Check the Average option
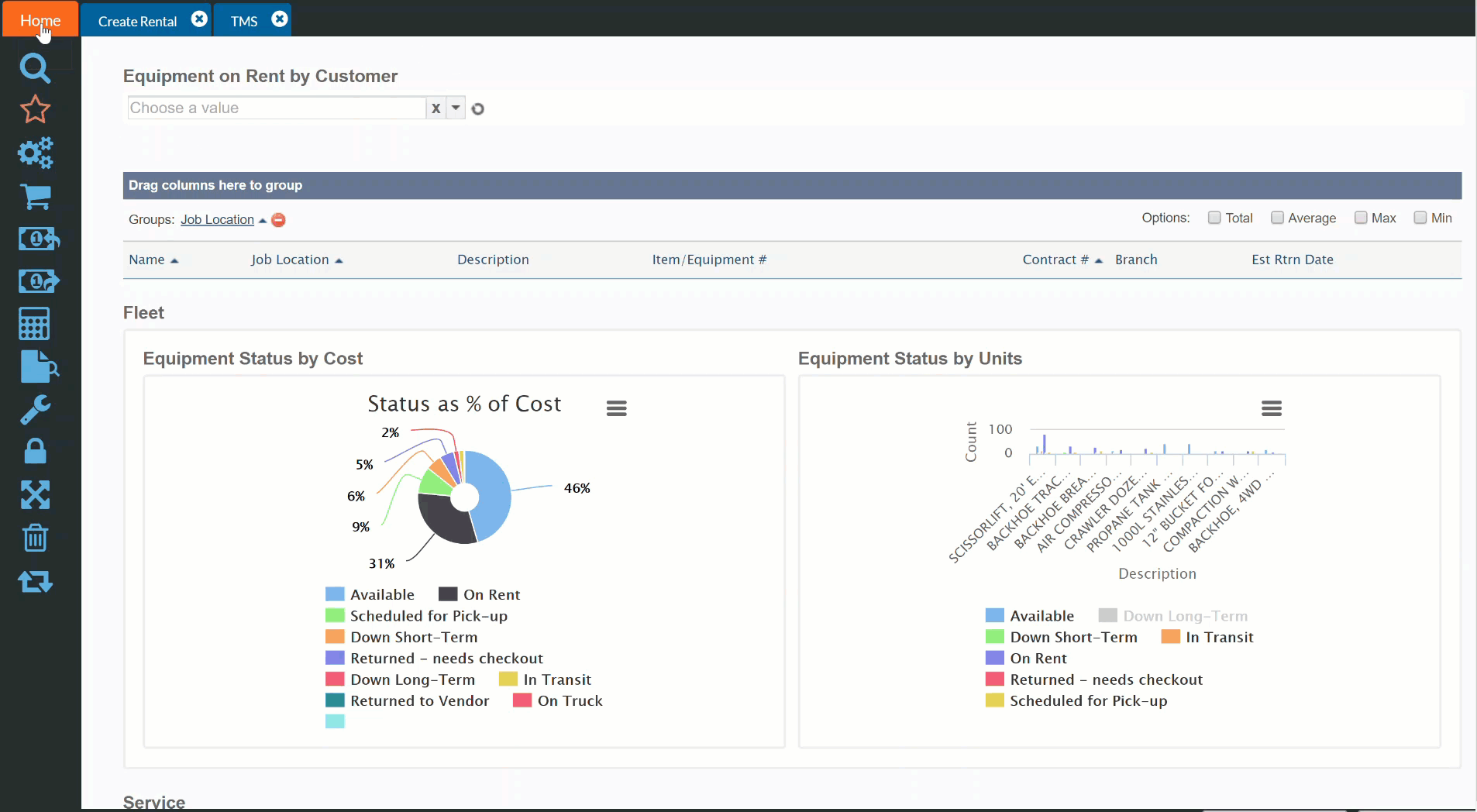The width and height of the screenshot is (1477, 812). click(1276, 218)
